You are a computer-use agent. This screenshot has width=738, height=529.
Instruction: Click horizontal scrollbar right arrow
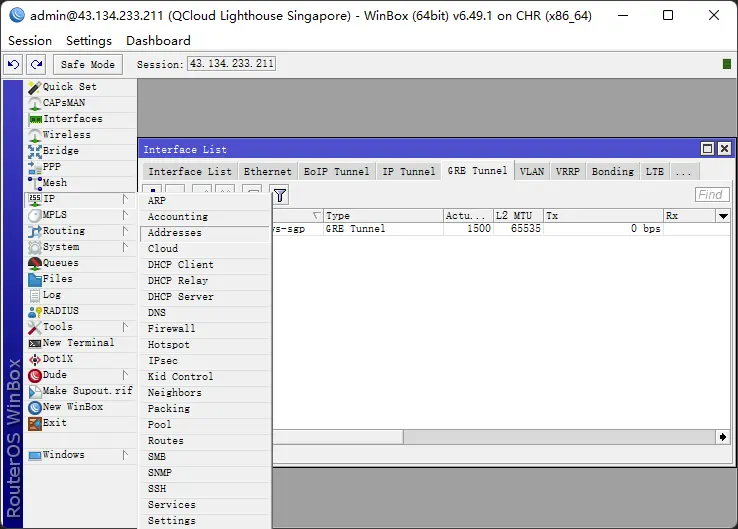(722, 437)
